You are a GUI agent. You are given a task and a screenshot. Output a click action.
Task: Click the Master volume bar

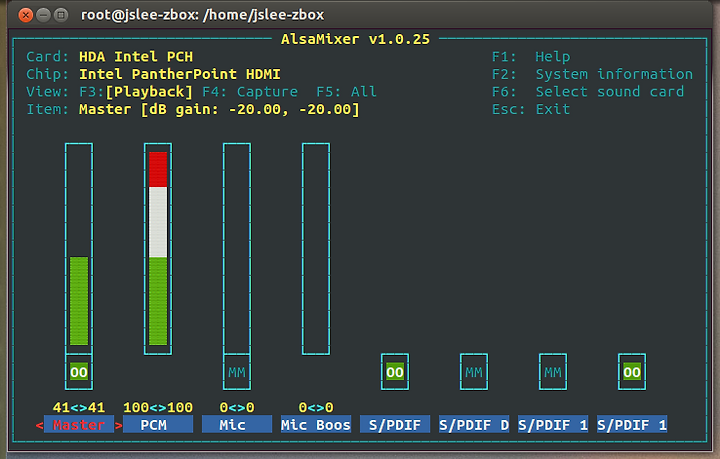79,249
